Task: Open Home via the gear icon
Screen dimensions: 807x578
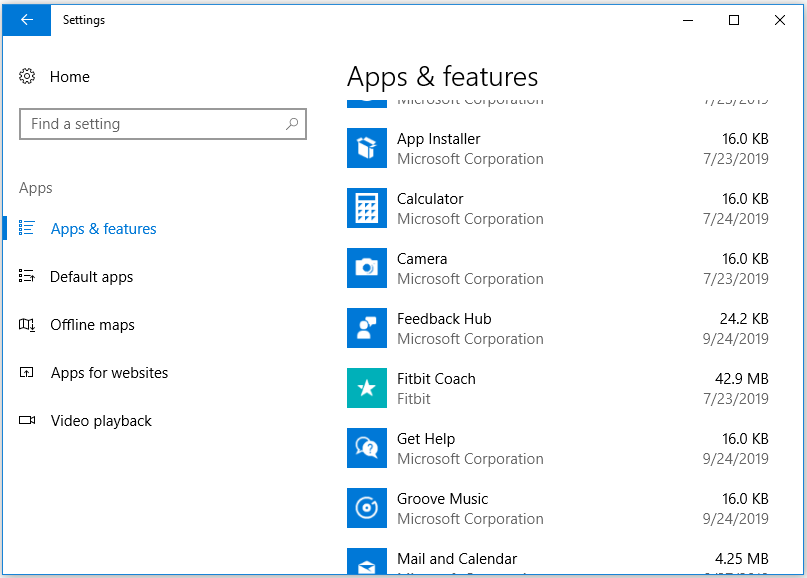Action: (x=27, y=76)
